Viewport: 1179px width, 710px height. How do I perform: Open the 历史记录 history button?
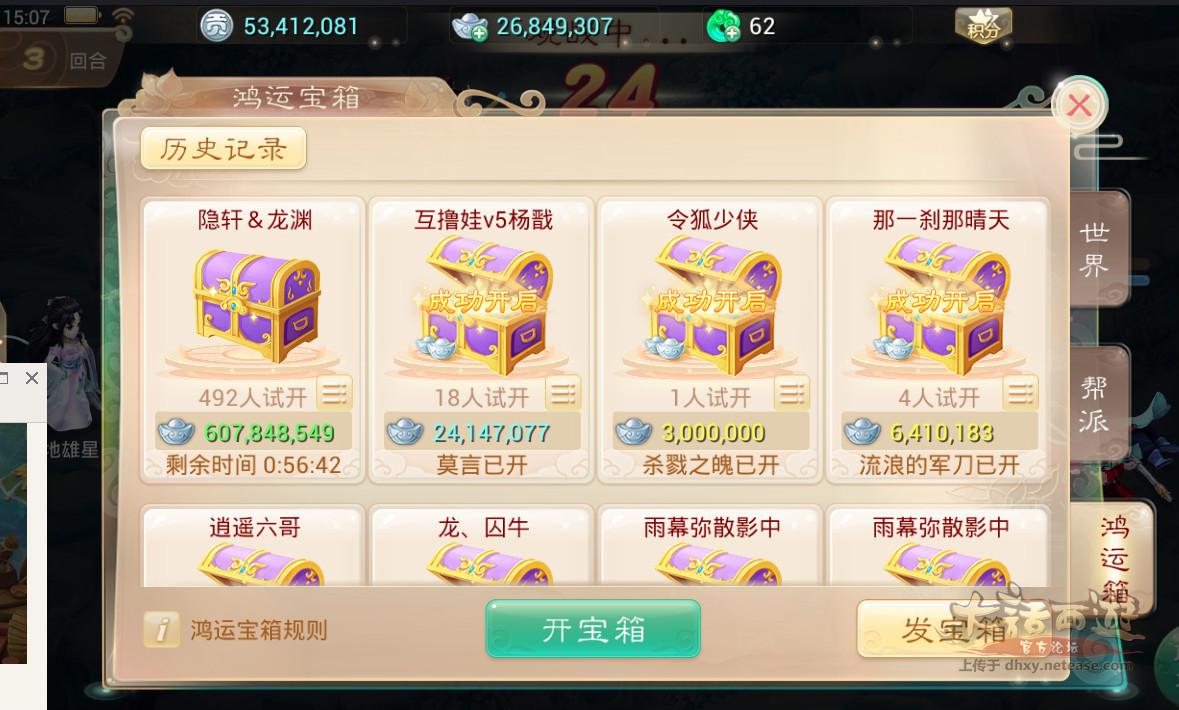click(223, 148)
